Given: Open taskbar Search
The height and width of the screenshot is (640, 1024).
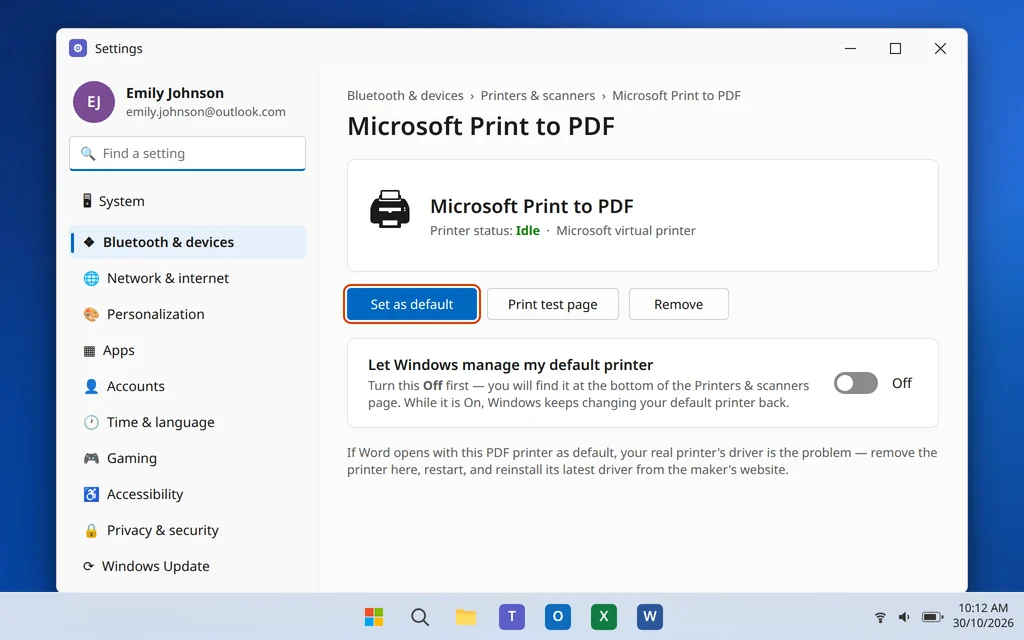Looking at the screenshot, I should (x=420, y=616).
